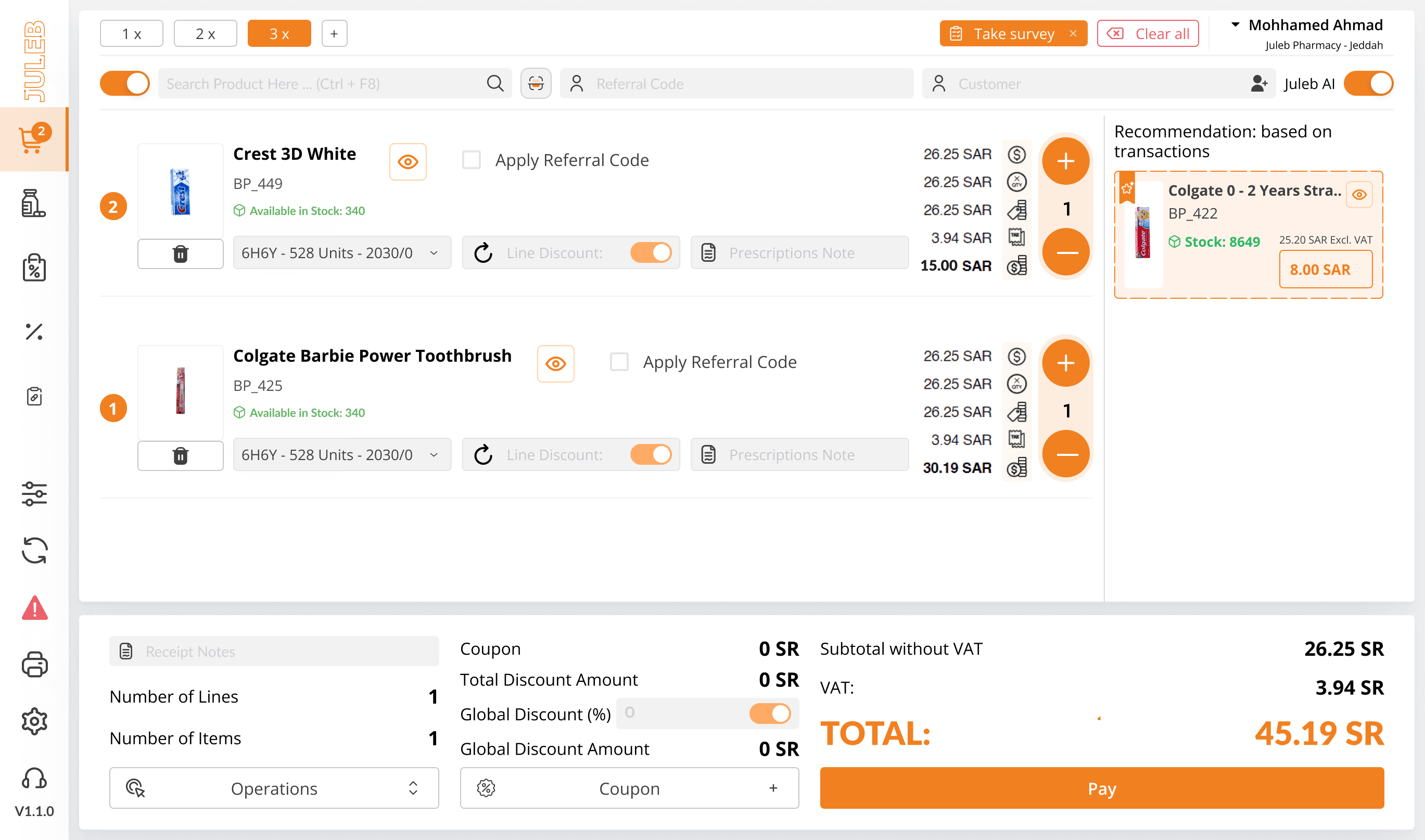Toggle Line Discount for Colgate Barbie Toothbrush
The image size is (1425, 840).
click(651, 455)
